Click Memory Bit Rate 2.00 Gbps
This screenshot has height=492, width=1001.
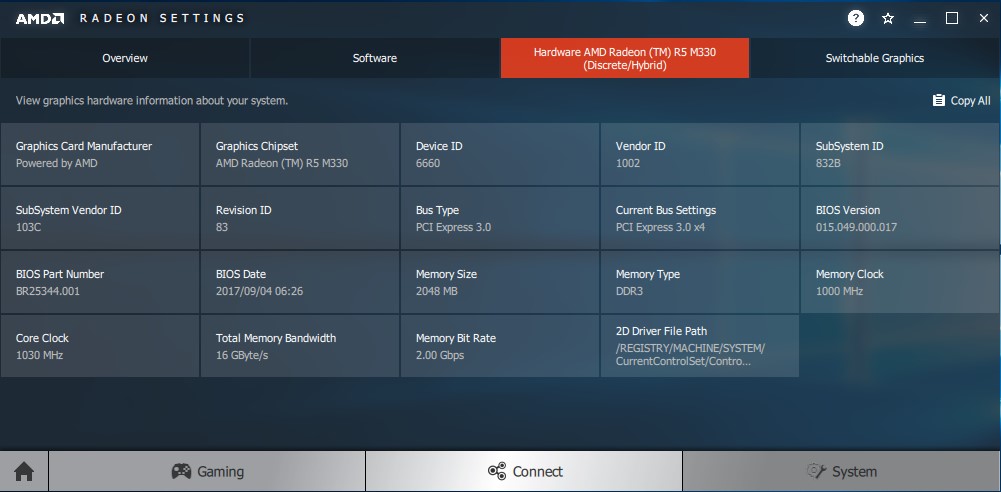tap(440, 355)
